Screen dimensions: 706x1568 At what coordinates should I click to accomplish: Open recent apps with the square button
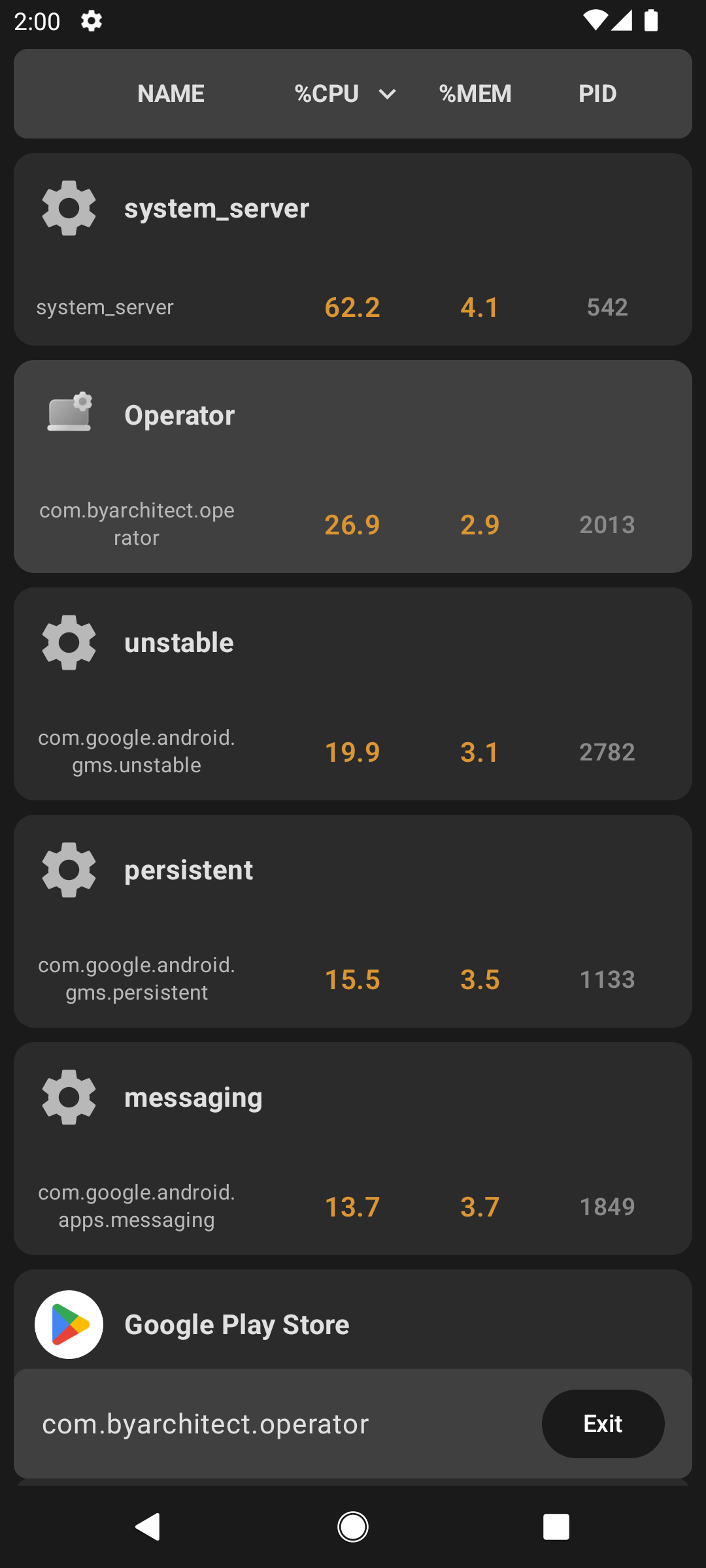556,1527
